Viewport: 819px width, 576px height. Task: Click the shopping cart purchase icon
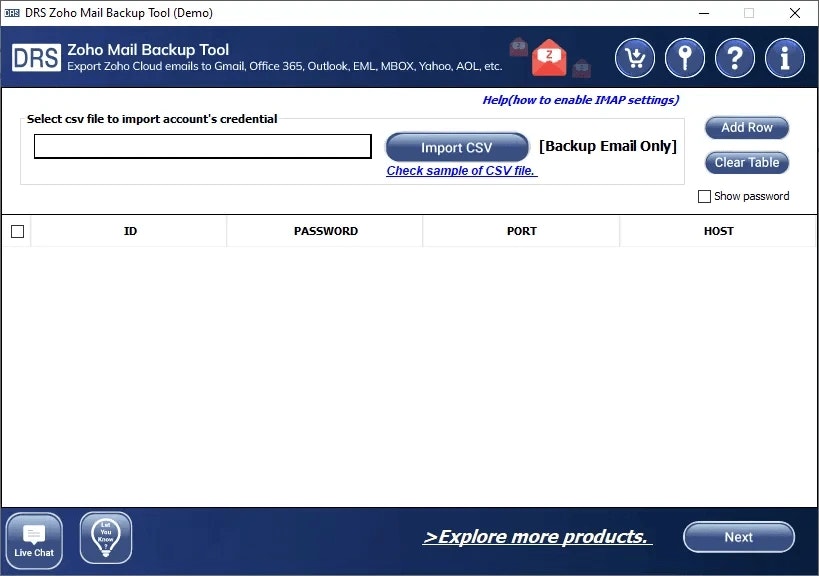[635, 58]
